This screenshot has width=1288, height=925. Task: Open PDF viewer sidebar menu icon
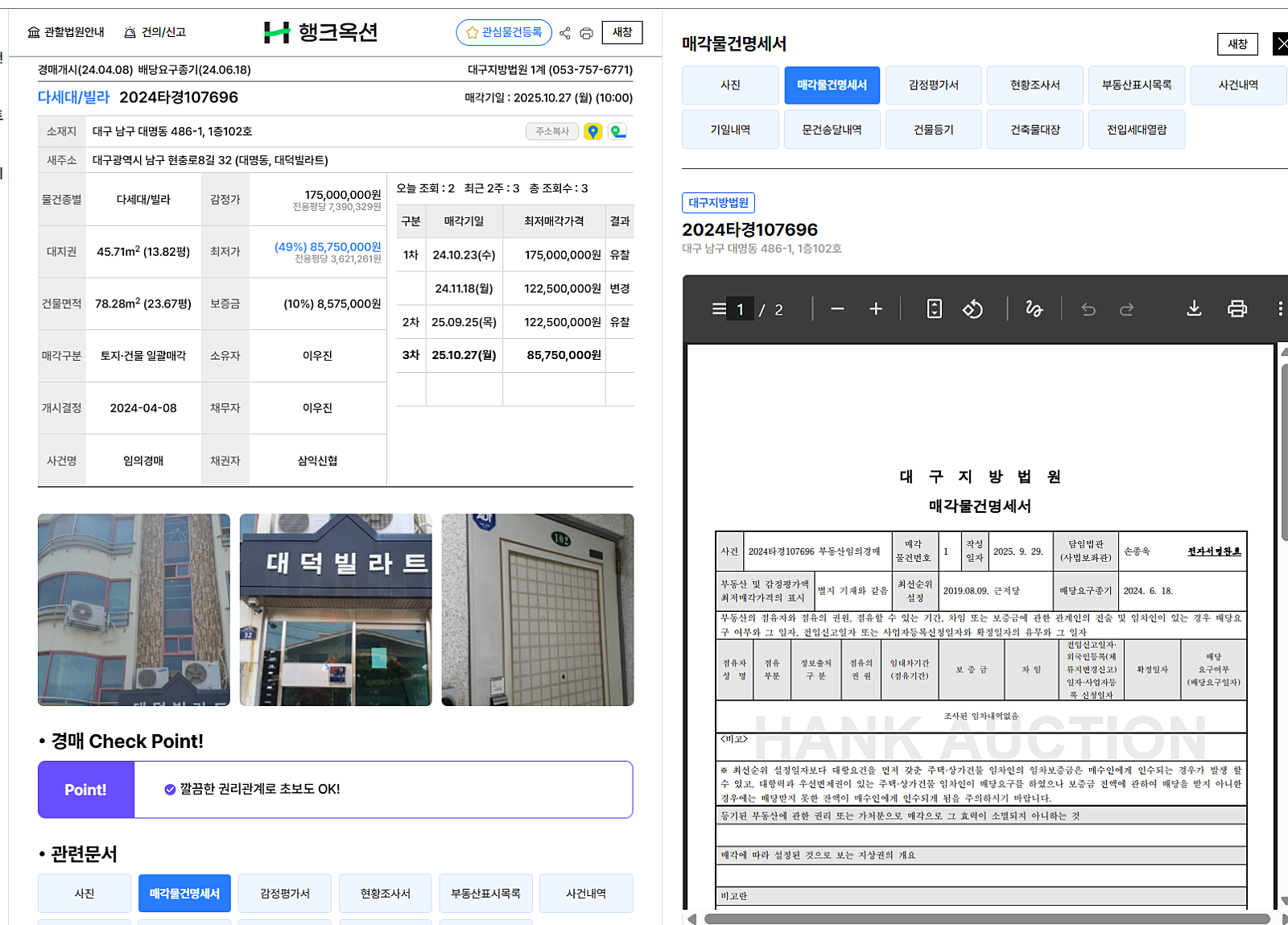pos(718,309)
